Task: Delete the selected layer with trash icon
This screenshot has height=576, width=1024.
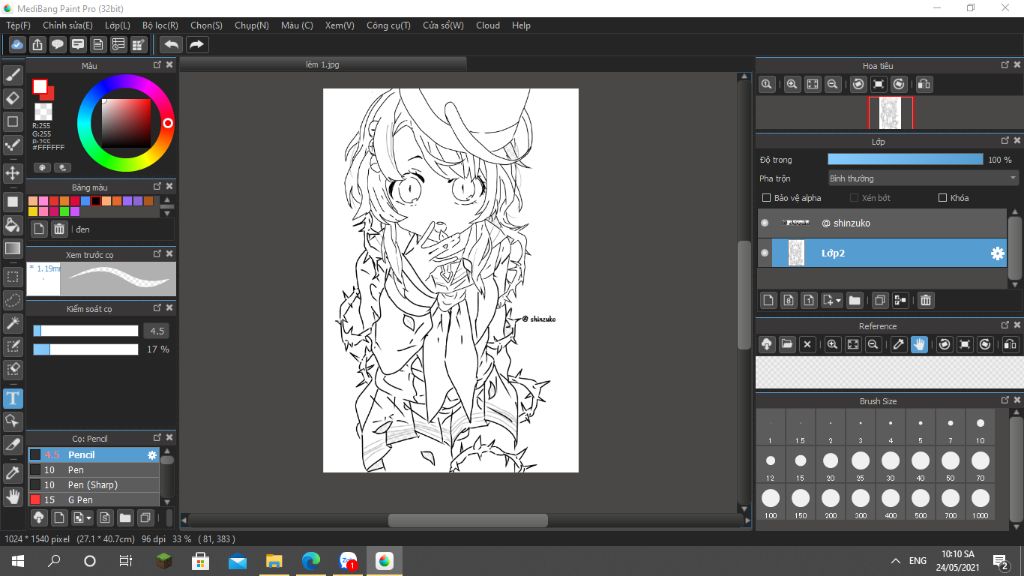Action: pyautogui.click(x=925, y=300)
